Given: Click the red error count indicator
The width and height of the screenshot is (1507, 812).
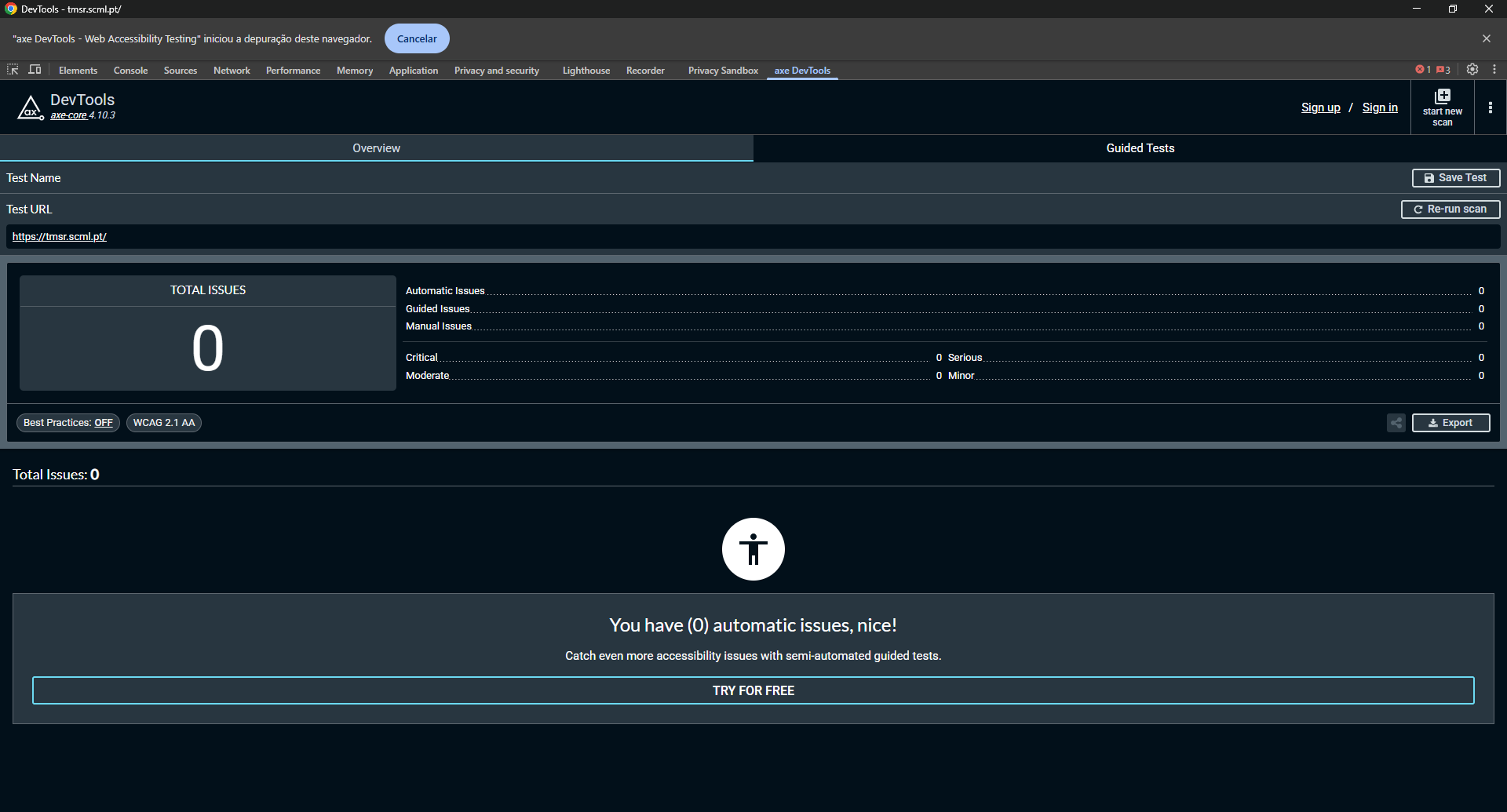Looking at the screenshot, I should click(x=1422, y=70).
